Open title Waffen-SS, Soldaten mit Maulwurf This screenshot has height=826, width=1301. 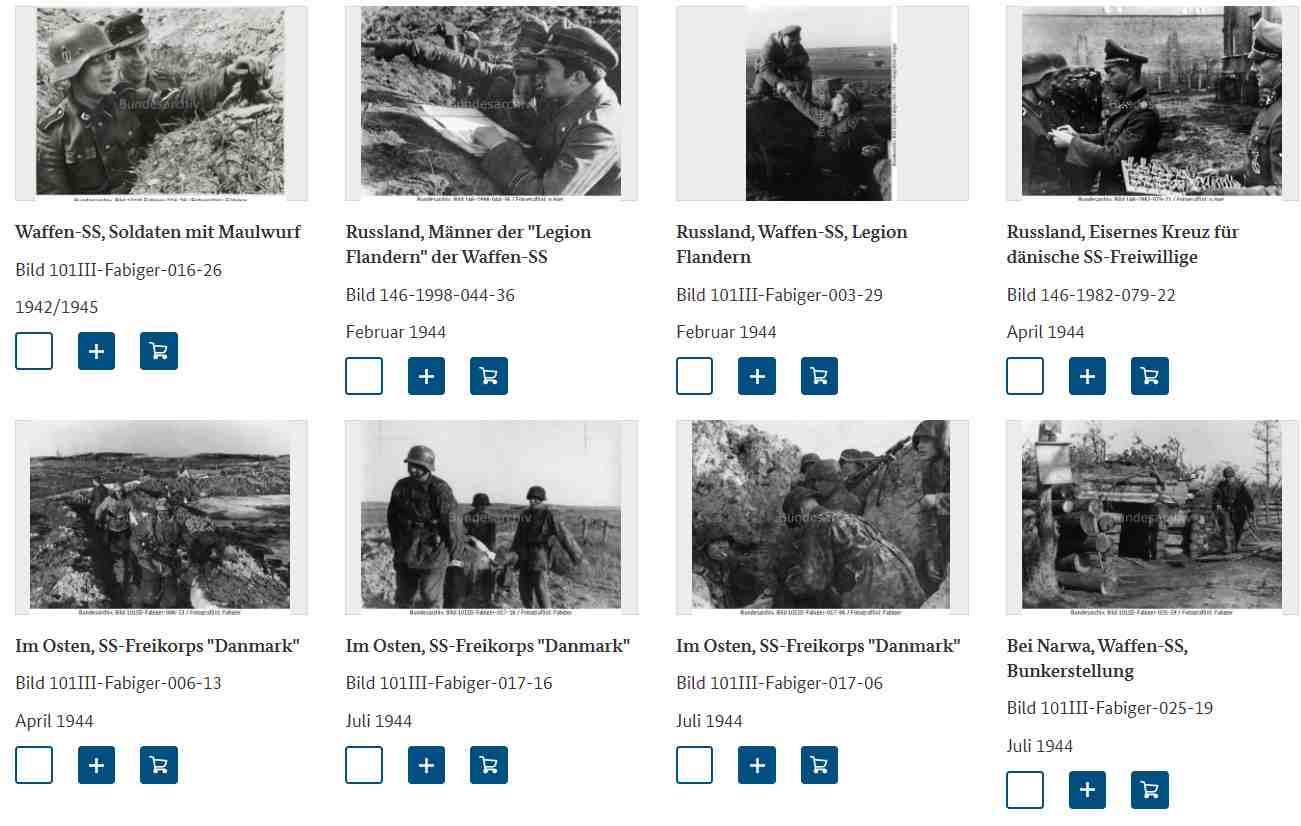point(158,232)
